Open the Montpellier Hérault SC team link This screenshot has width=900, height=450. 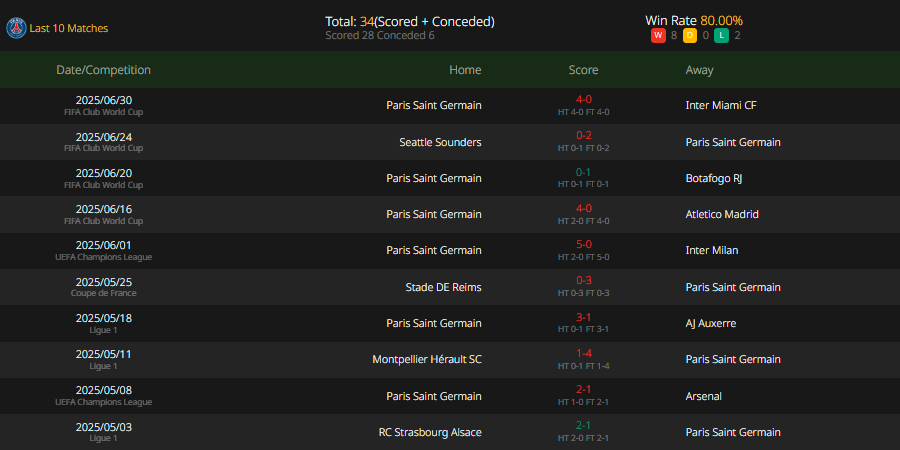tap(427, 359)
